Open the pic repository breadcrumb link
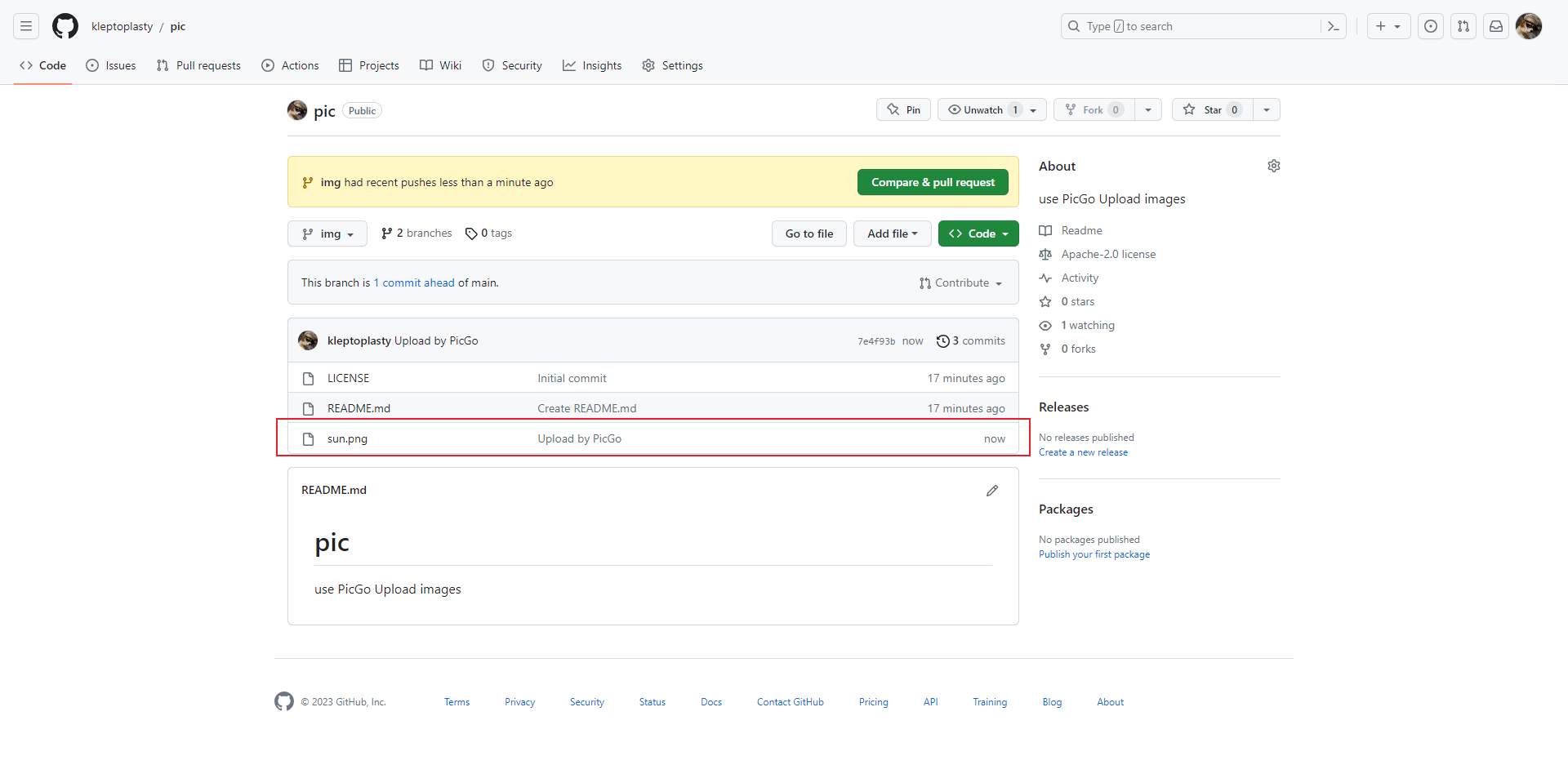Viewport: 1568px width, 765px height. click(177, 26)
